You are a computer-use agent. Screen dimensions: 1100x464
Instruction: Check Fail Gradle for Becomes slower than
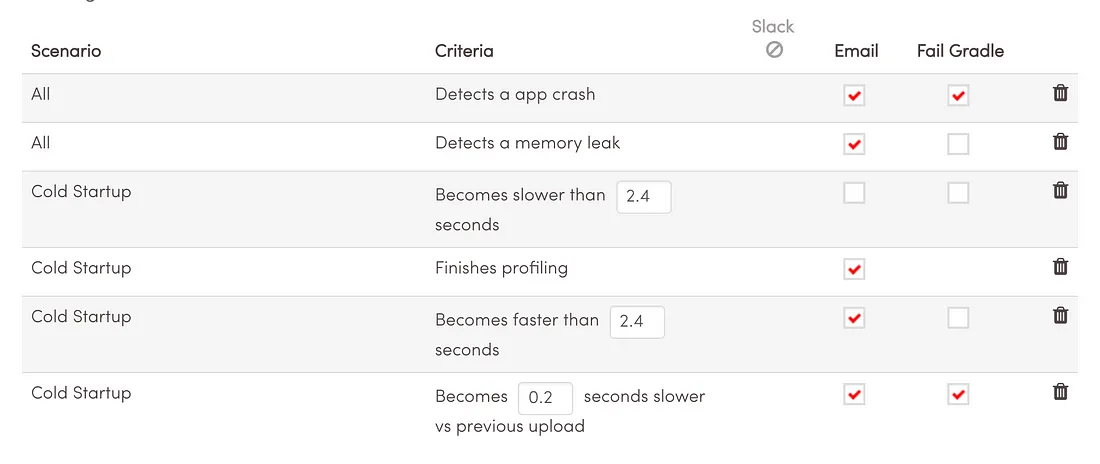coord(958,192)
